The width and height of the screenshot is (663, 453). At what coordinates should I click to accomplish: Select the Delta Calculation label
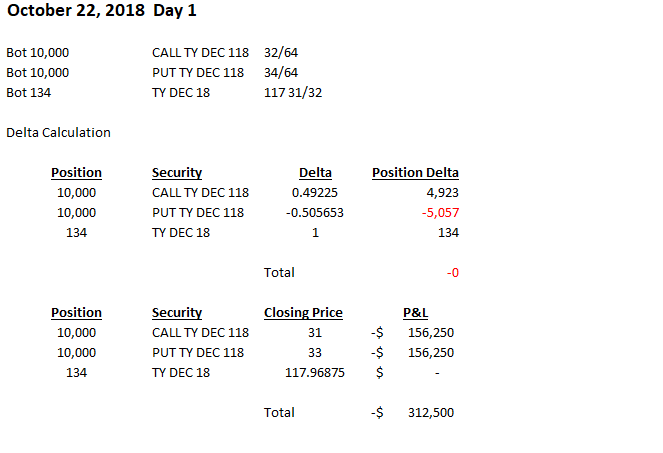tap(58, 132)
